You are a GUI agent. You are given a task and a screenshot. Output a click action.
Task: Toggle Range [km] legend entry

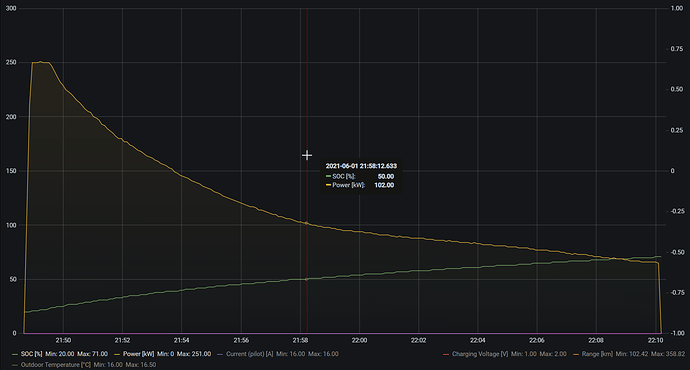(597, 354)
